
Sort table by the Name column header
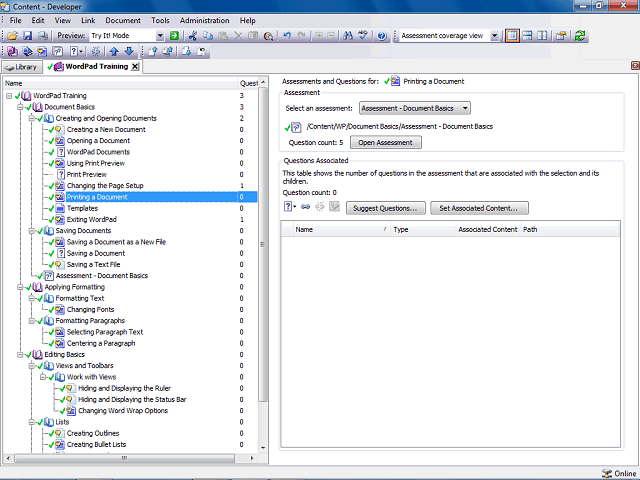(x=341, y=230)
